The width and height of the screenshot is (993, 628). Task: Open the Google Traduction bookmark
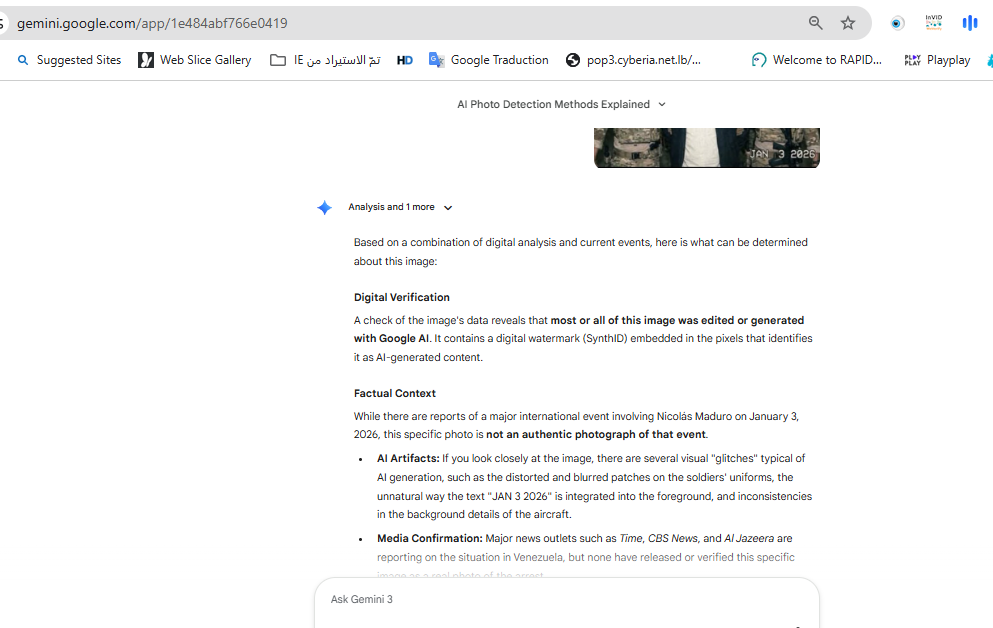(489, 60)
